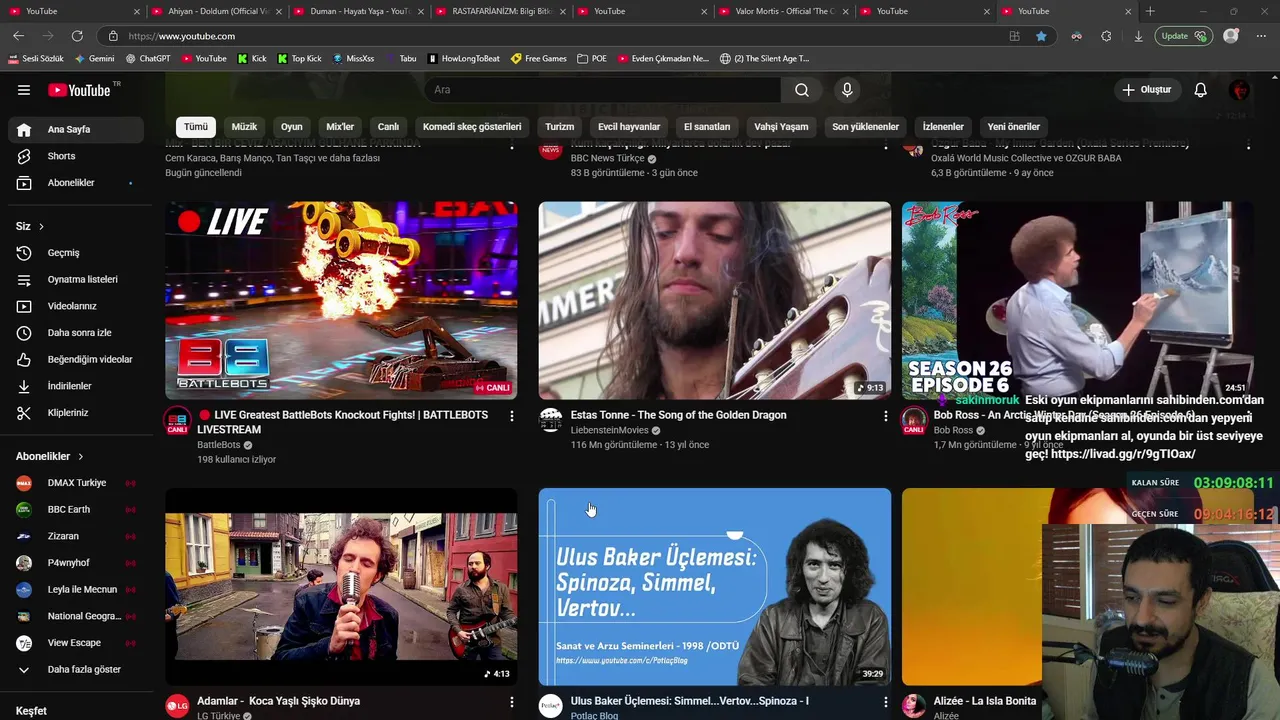The height and width of the screenshot is (720, 1280).
Task: Select the Yeni öneriler filter chip
Action: [1014, 127]
